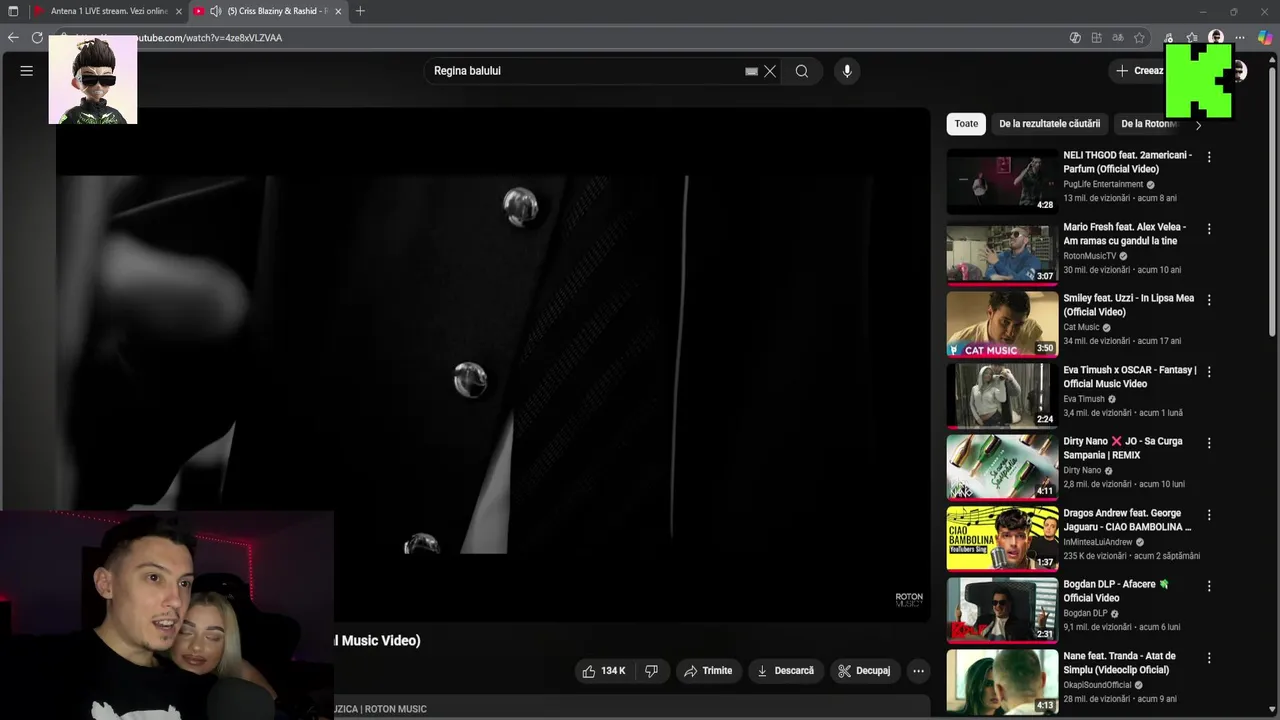Open options for Smiley In Lipsa Mea

1209,300
